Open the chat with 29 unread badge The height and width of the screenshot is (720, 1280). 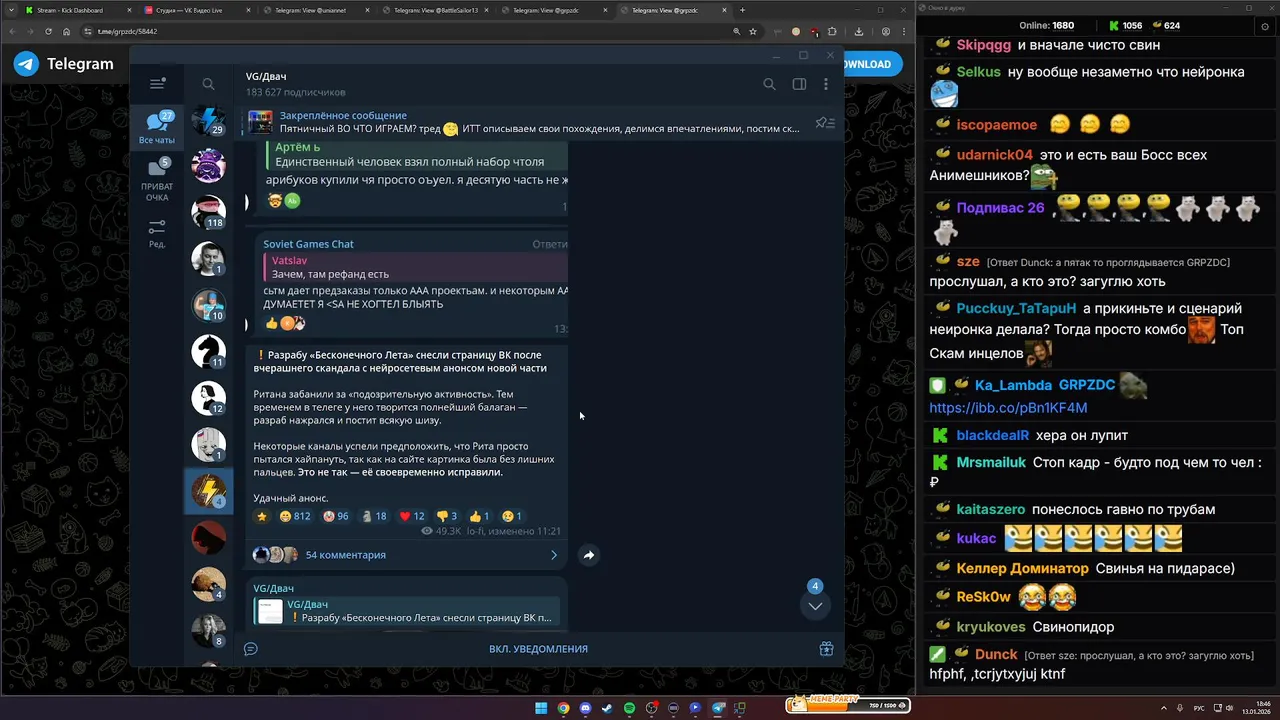209,120
